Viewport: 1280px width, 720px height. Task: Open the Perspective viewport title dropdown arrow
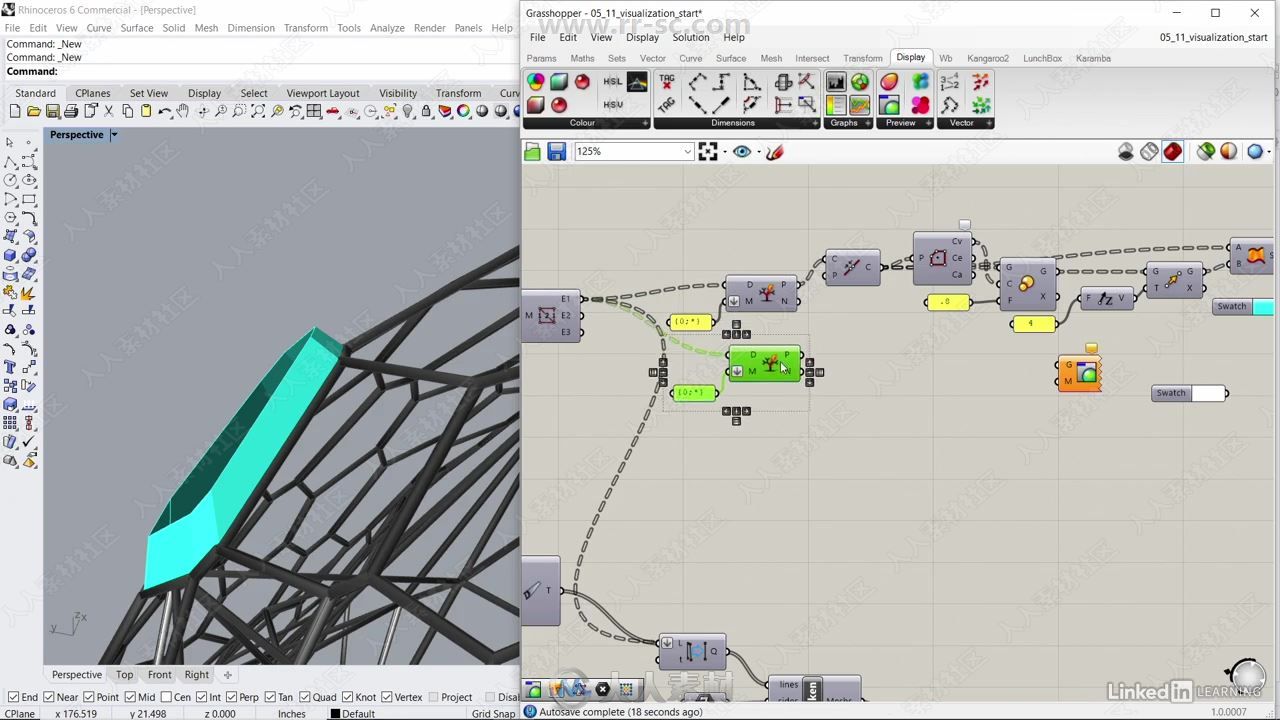[114, 134]
